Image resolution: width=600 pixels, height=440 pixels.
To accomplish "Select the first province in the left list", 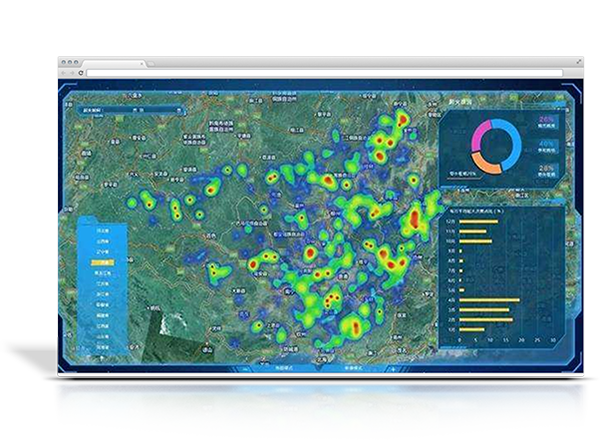I will 104,230.
